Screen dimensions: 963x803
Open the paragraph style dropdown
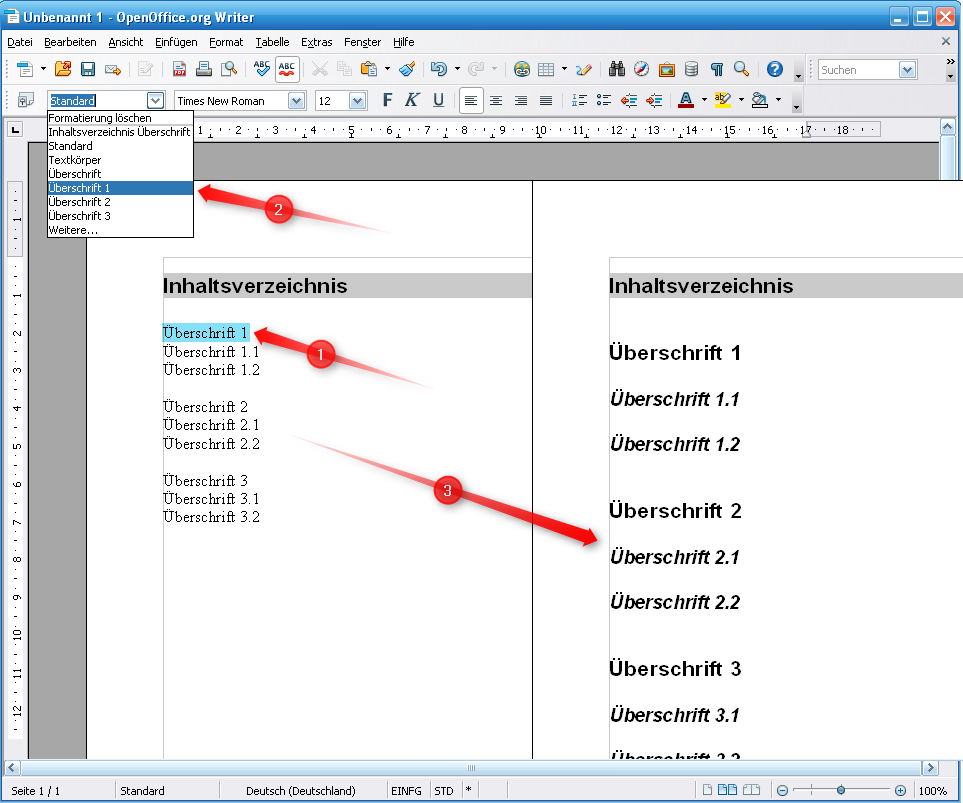pyautogui.click(x=155, y=100)
